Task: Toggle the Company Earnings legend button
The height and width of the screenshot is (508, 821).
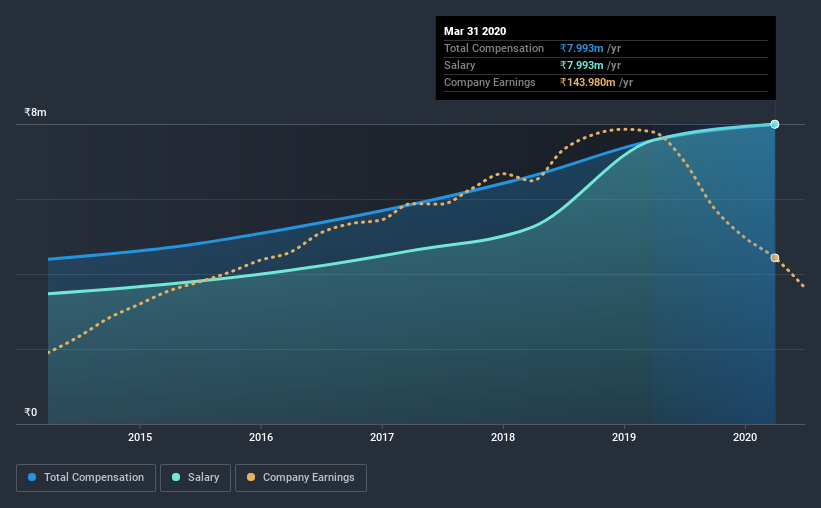Action: (301, 478)
